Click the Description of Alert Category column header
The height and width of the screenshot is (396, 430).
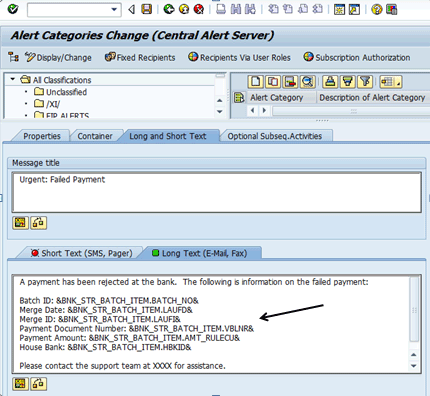(373, 98)
